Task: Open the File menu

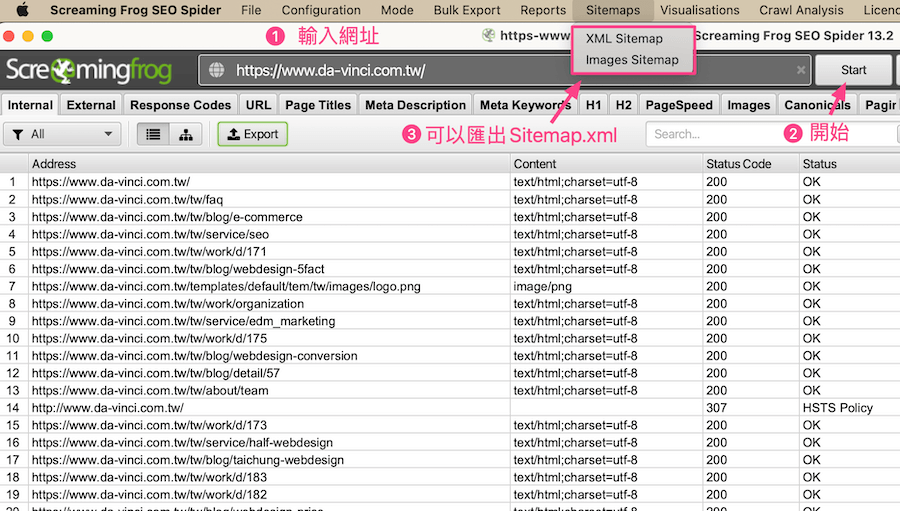Action: click(251, 10)
